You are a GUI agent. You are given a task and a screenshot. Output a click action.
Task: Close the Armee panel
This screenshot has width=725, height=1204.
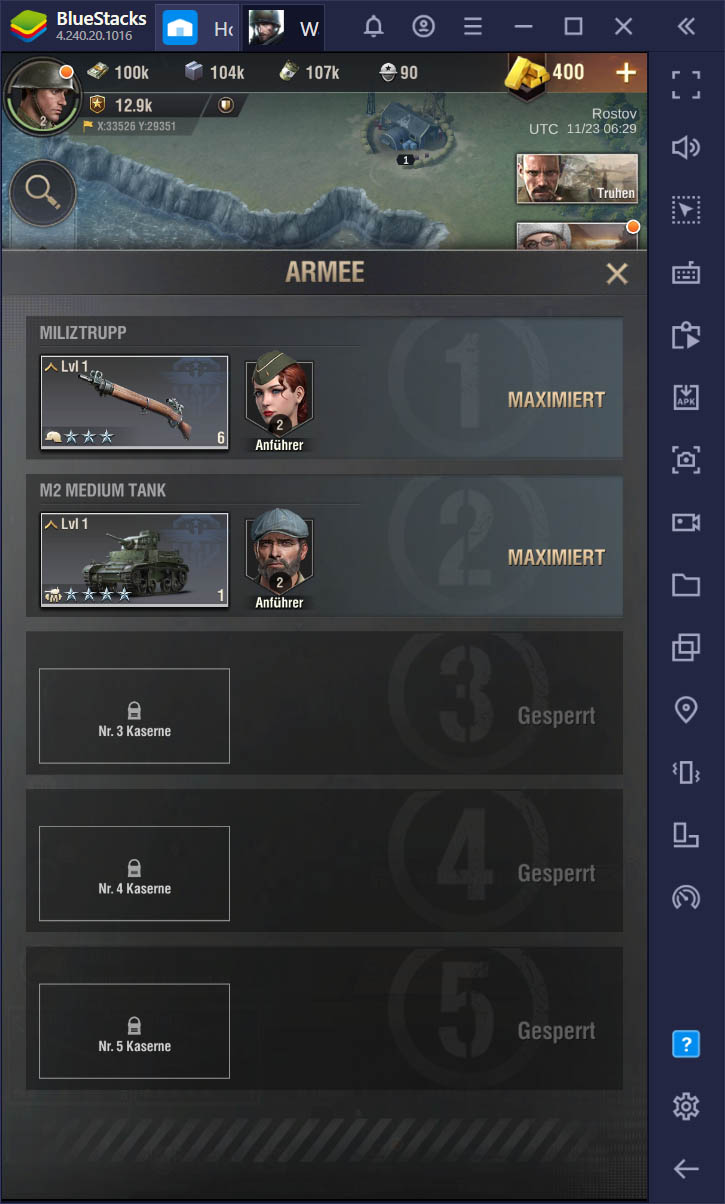(x=617, y=273)
